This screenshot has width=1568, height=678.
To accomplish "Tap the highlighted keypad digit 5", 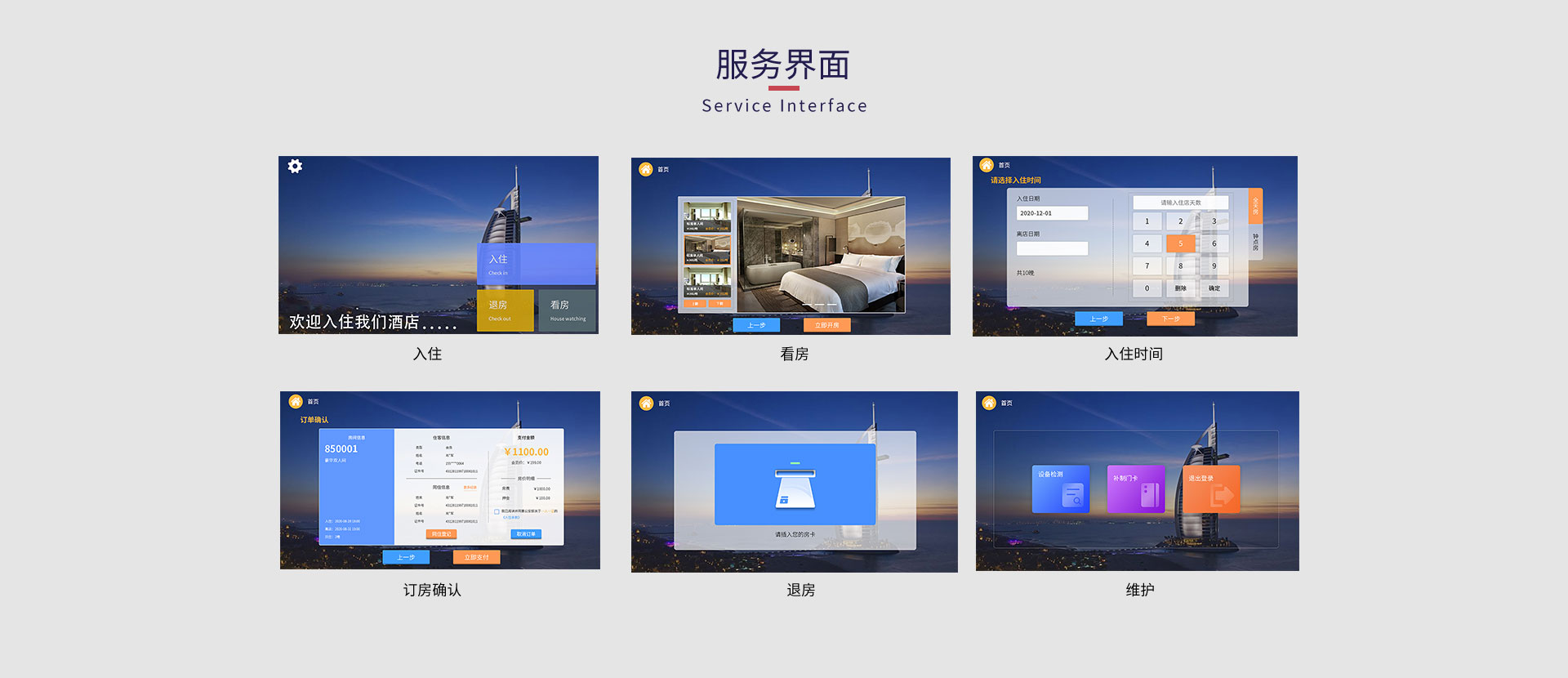I will pyautogui.click(x=1180, y=243).
